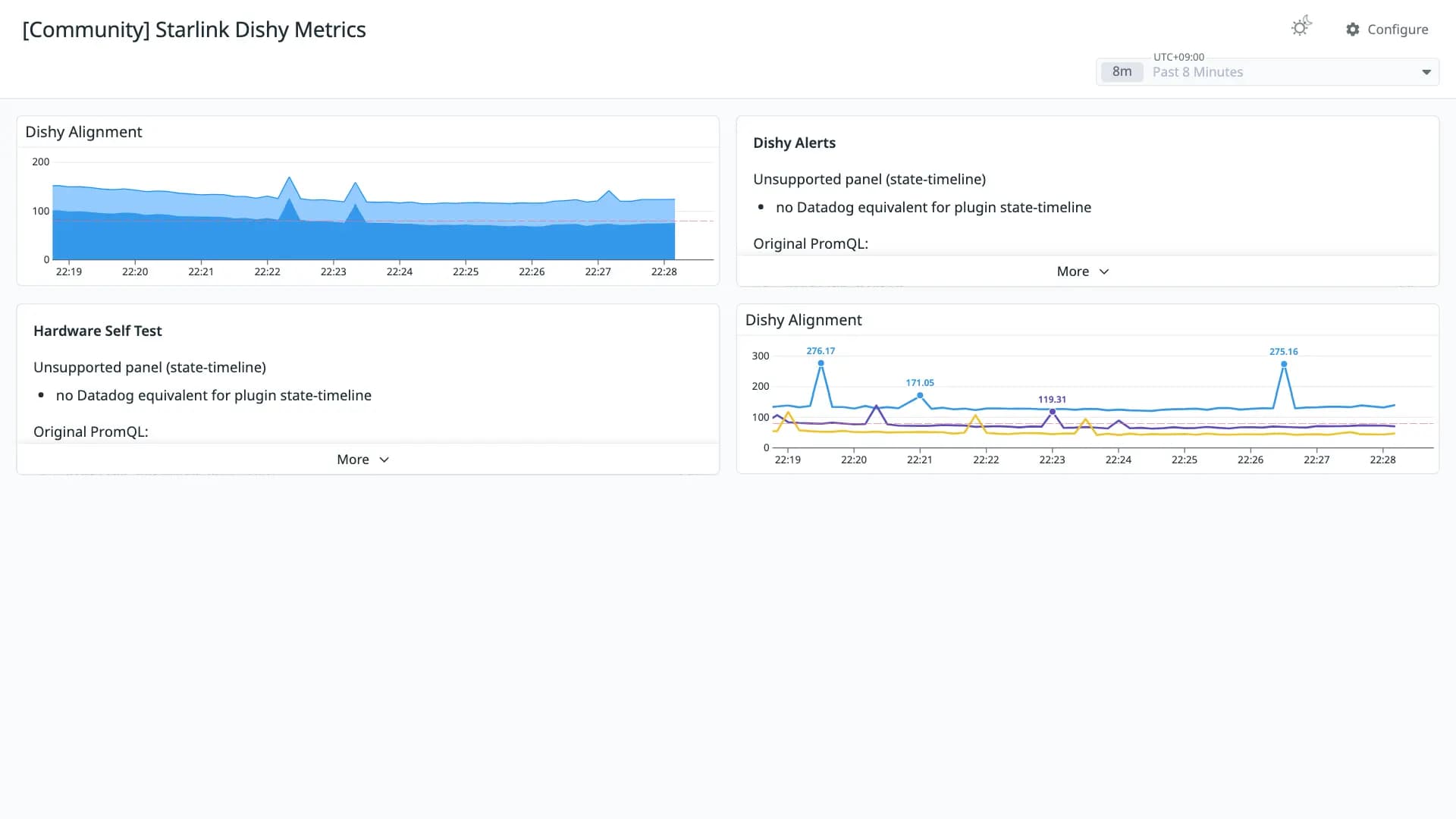Image resolution: width=1456 pixels, height=819 pixels.
Task: Select the 171.05 data point marker
Action: pyautogui.click(x=920, y=395)
